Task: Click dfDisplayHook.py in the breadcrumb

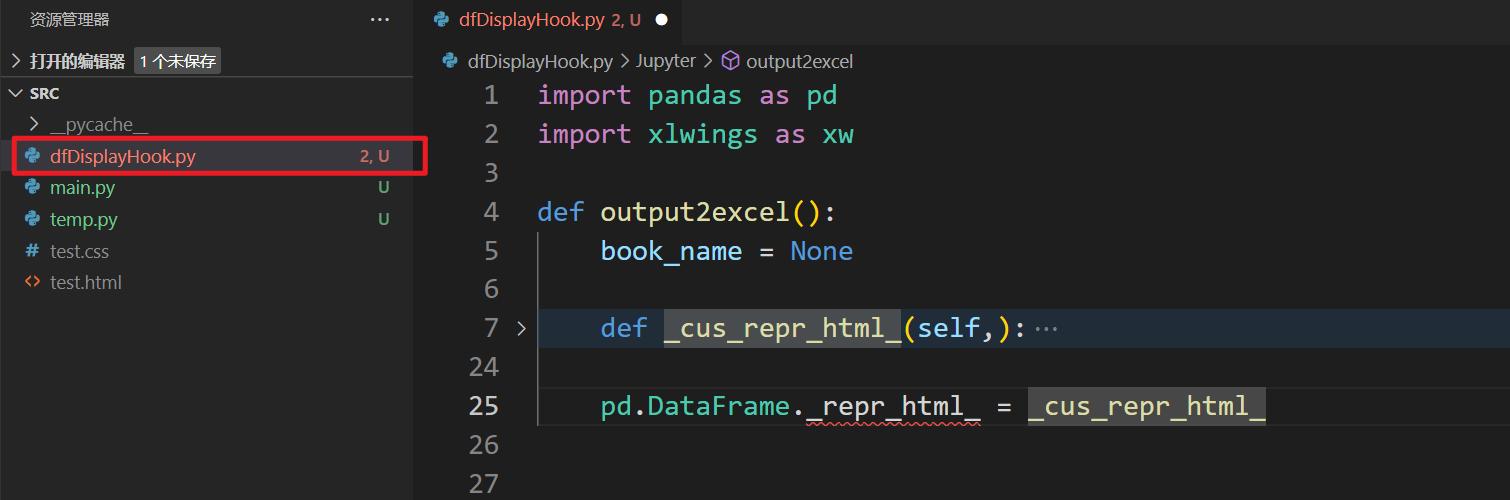Action: pos(540,61)
